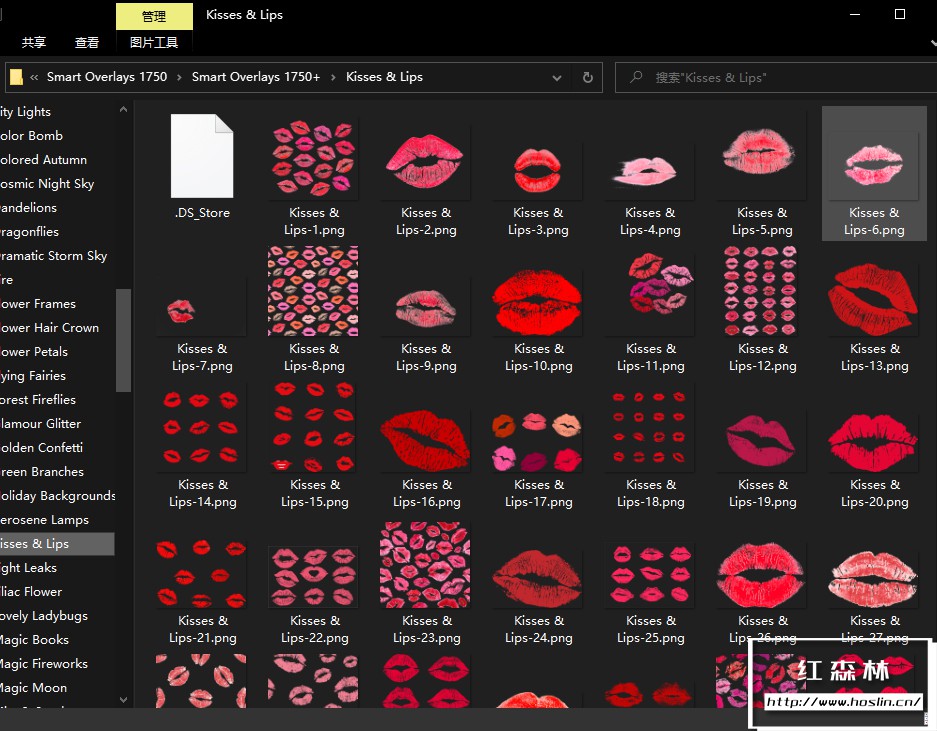
Task: Open the address bar history dropdown
Action: (x=557, y=78)
